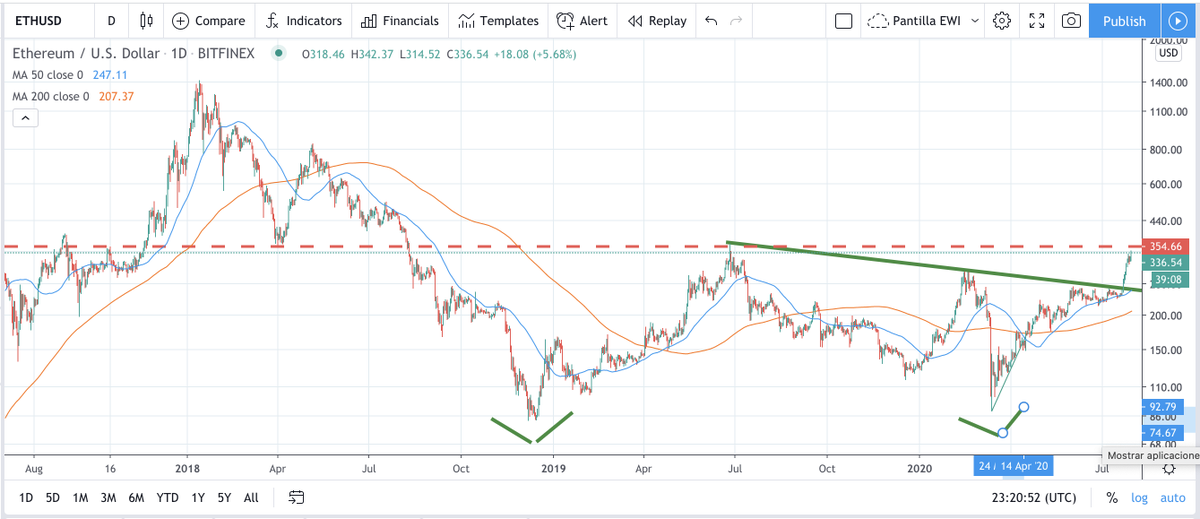Image resolution: width=1200 pixels, height=519 pixels.
Task: Click the Compare symbol button
Action: pos(208,20)
